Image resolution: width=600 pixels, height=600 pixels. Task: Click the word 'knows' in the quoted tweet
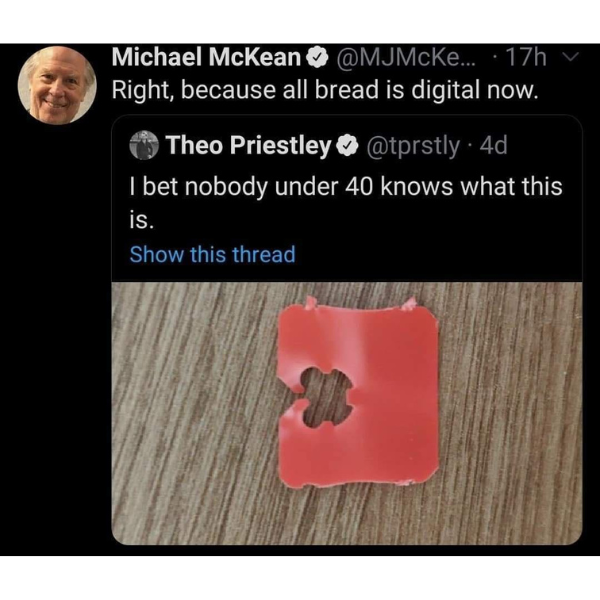417,187
